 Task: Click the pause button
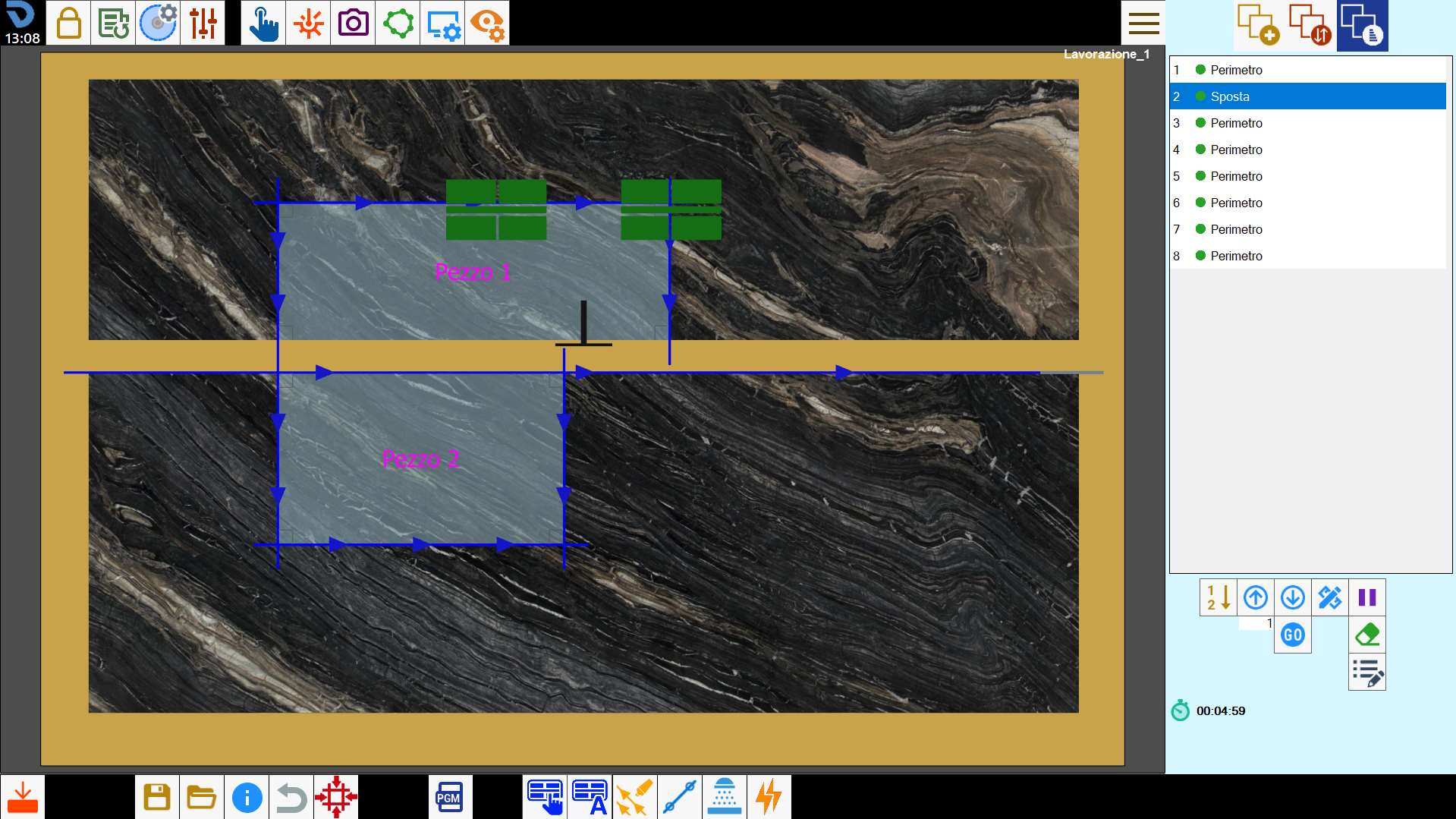pyautogui.click(x=1367, y=597)
